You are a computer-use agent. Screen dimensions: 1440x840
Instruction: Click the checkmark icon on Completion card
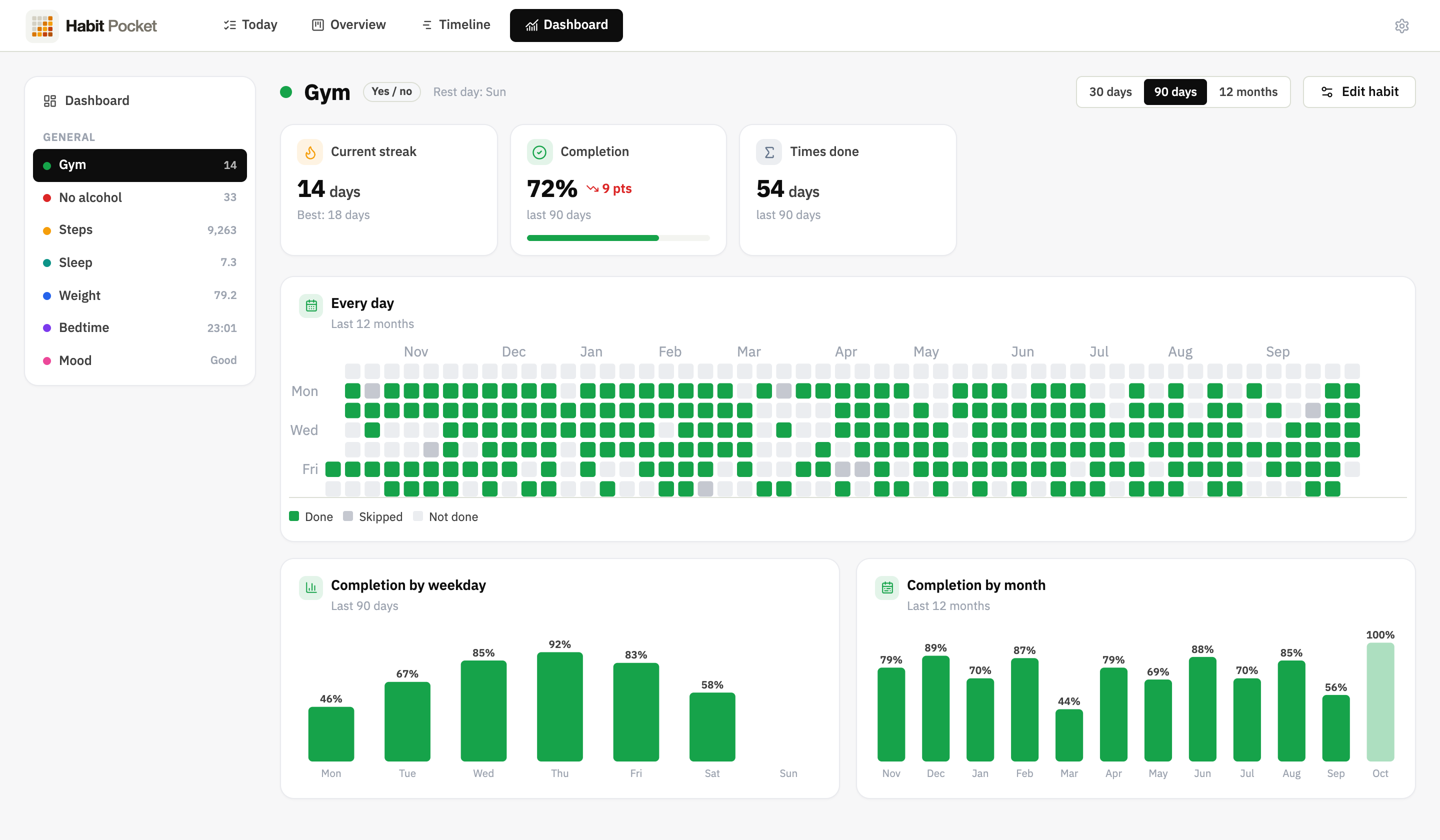click(x=539, y=152)
